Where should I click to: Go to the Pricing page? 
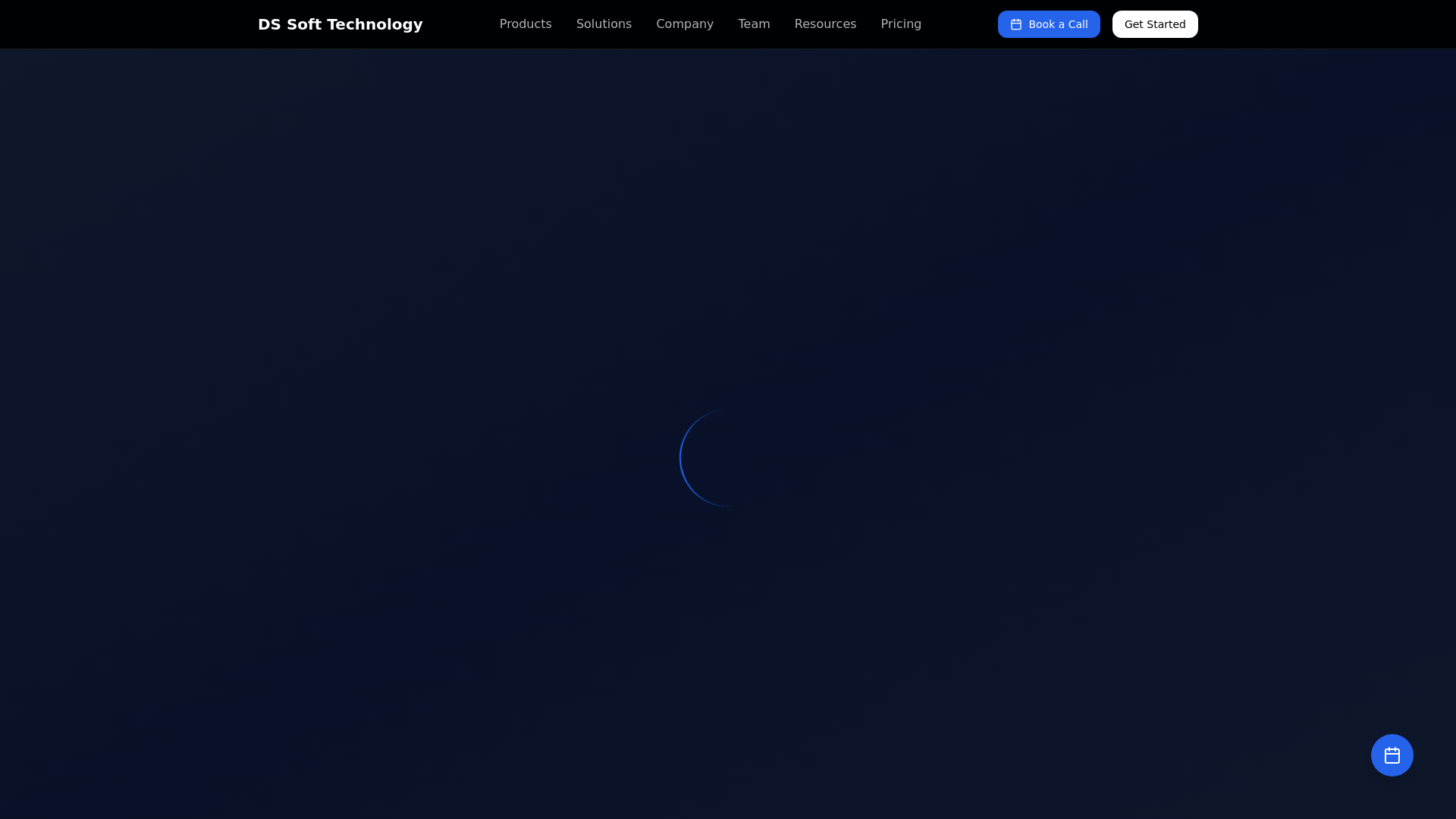[901, 24]
